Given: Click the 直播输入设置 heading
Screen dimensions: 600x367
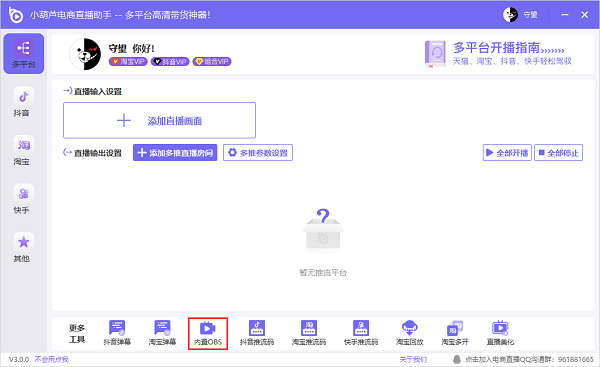Looking at the screenshot, I should pyautogui.click(x=98, y=91).
